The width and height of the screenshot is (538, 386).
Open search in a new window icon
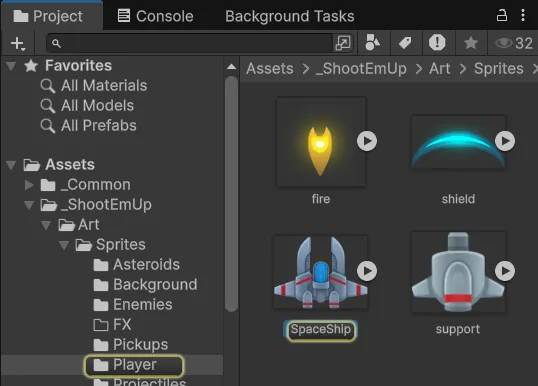[343, 43]
